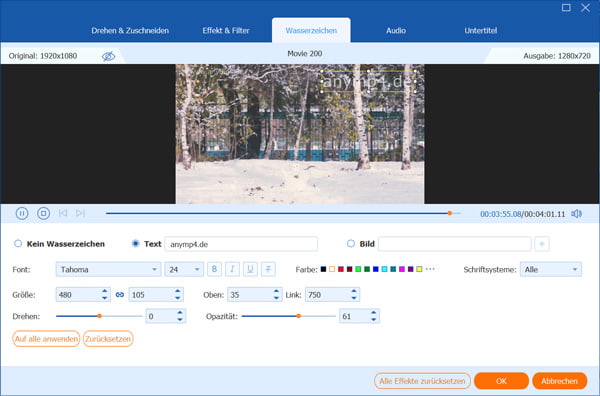Pause the video playback
Screen dimensions: 600x396
(22, 213)
